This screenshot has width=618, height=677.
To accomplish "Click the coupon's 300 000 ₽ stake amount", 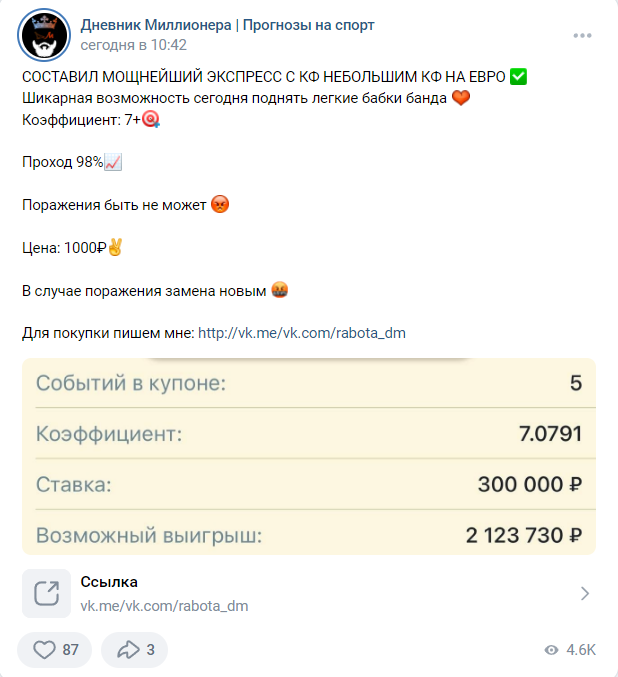I will 529,485.
